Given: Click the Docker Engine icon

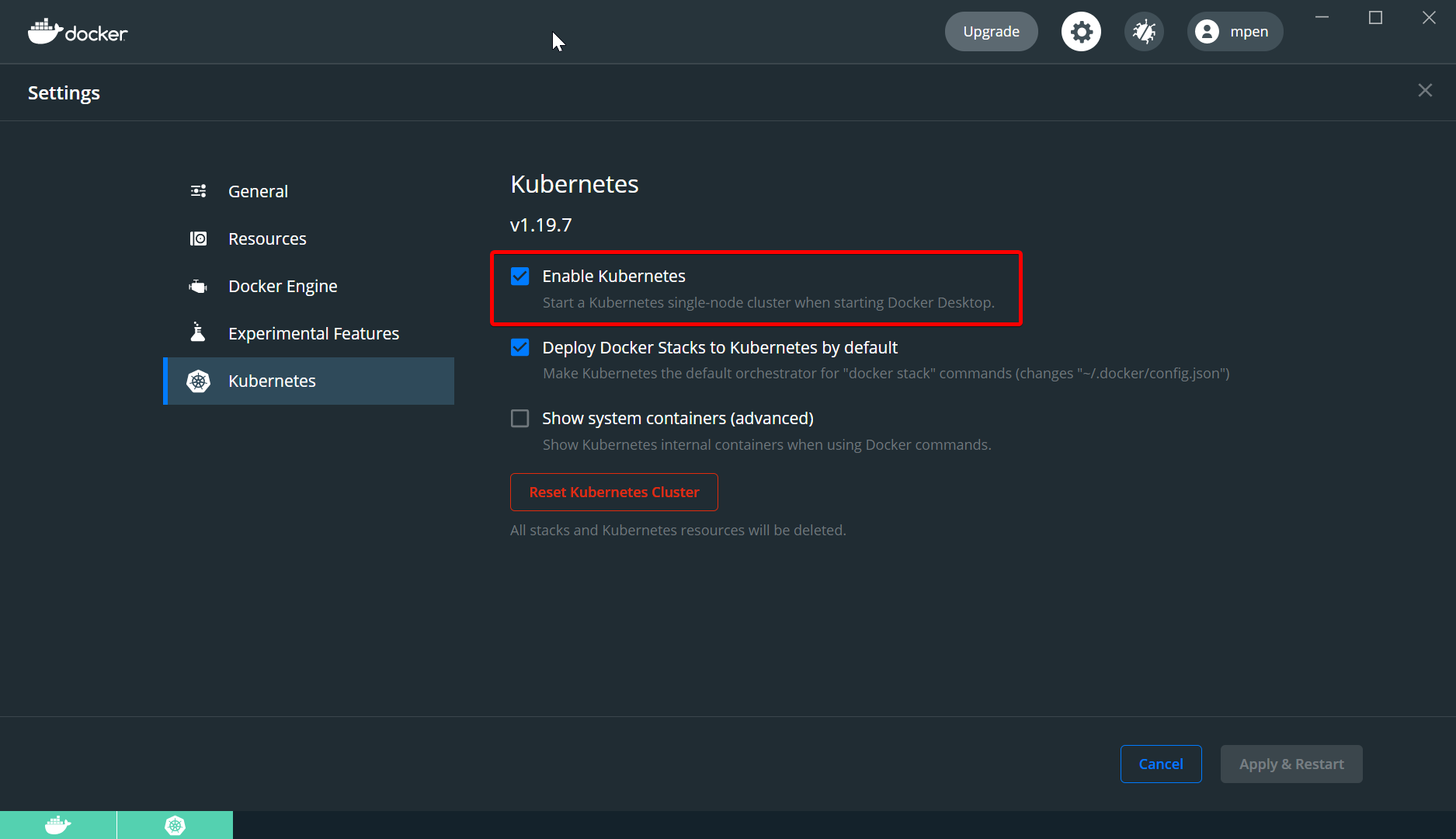Looking at the screenshot, I should coord(199,287).
